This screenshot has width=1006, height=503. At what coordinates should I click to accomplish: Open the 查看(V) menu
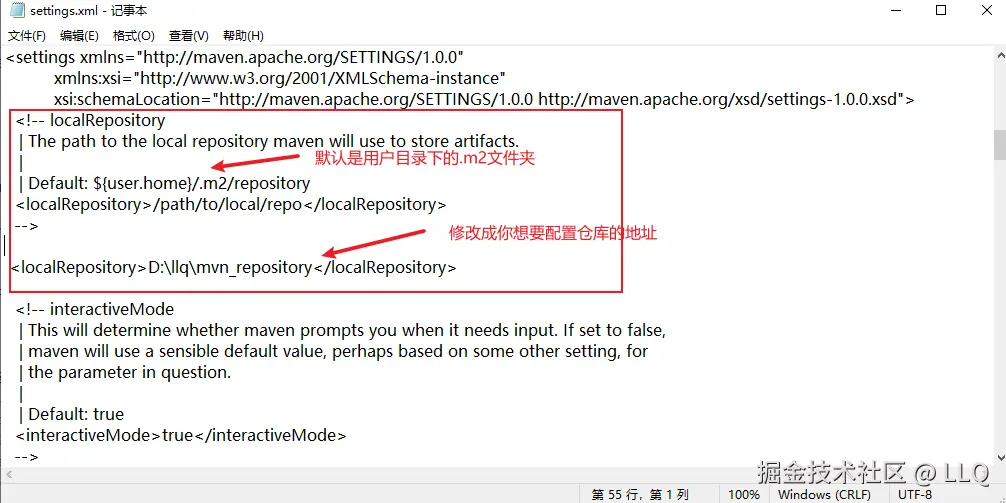[189, 36]
